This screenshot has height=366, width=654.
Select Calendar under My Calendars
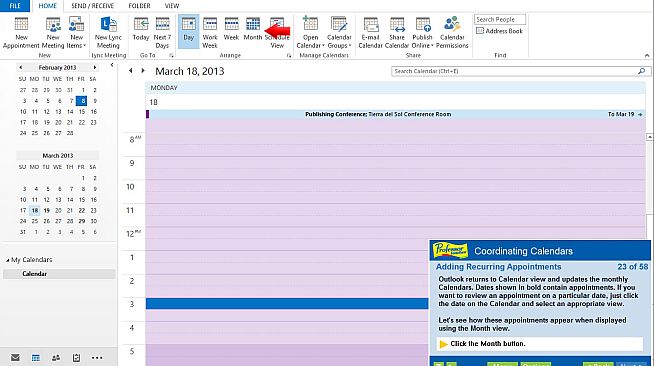(x=59, y=274)
